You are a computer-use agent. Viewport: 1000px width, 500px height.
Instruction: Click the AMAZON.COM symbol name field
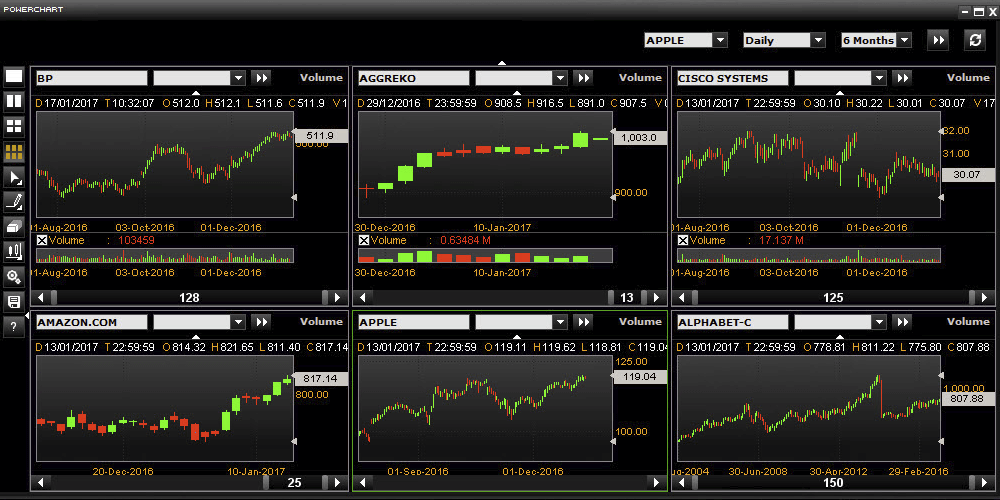[91, 322]
